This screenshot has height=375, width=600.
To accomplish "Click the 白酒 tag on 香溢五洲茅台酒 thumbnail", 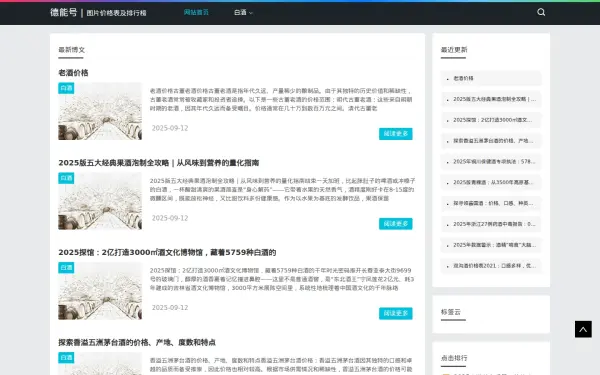I will click(66, 357).
